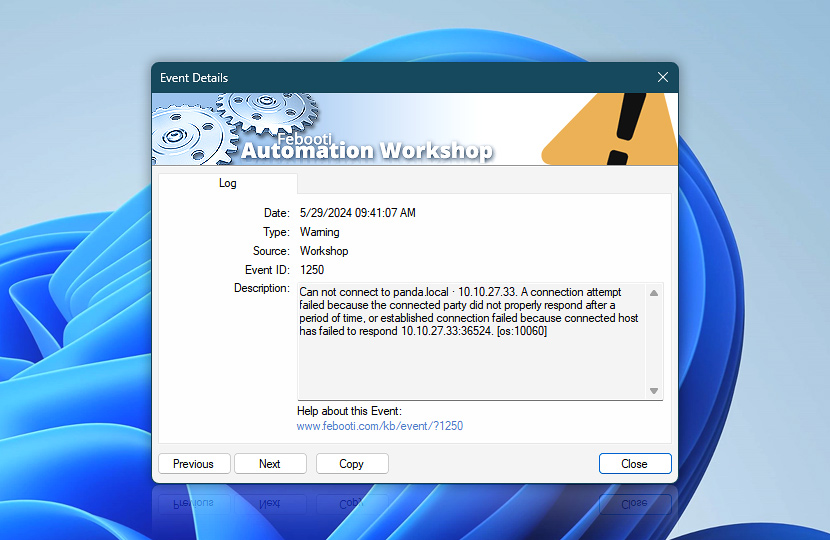The image size is (830, 540).
Task: Close the Event Details dialog with the X
Action: [662, 77]
